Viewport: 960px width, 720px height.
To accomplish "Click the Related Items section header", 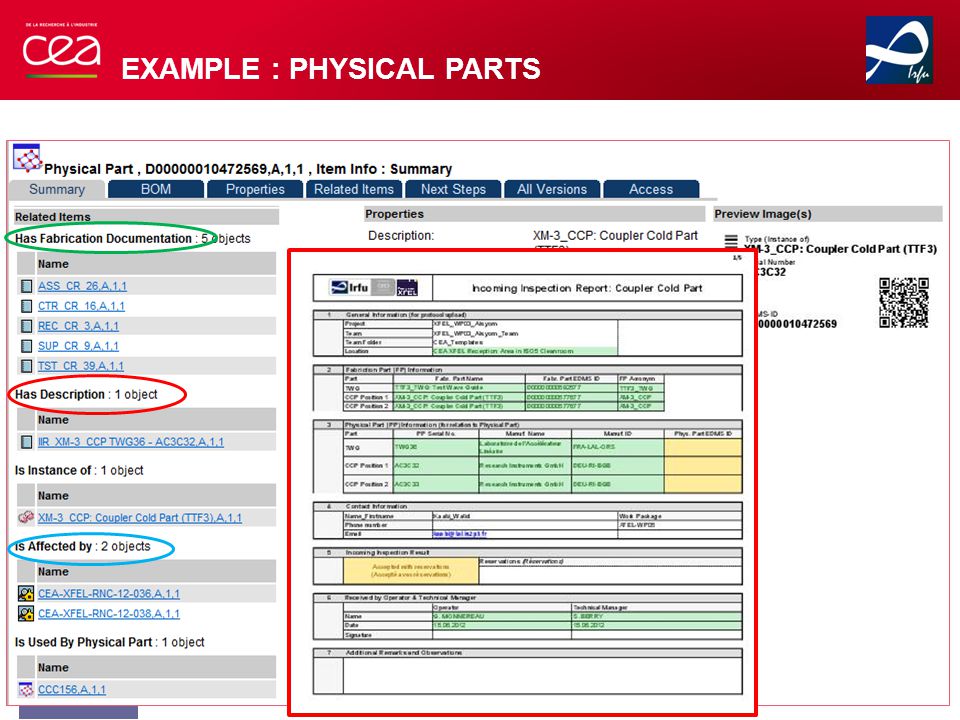I will coord(146,217).
